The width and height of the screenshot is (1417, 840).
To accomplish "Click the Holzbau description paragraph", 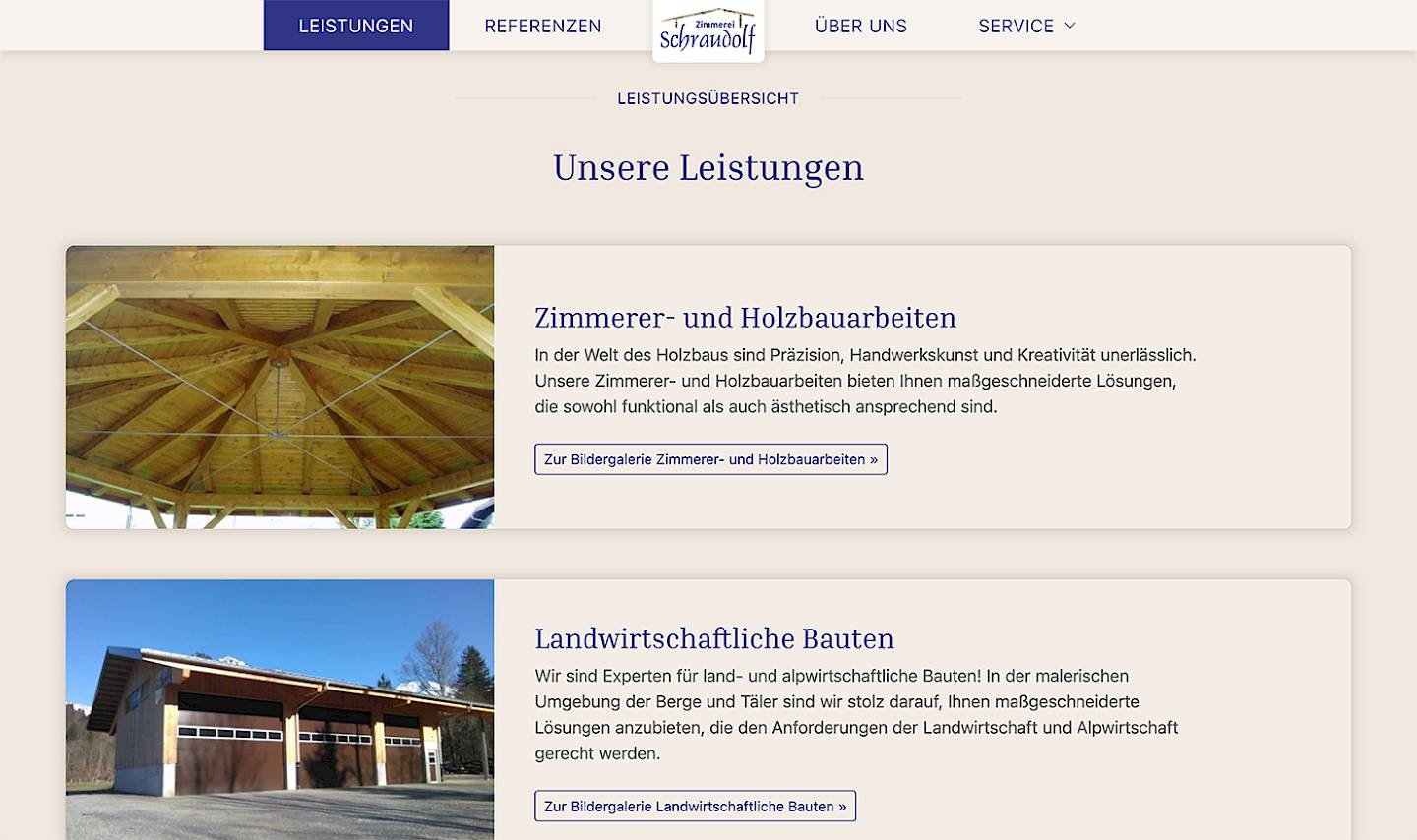I will point(864,381).
